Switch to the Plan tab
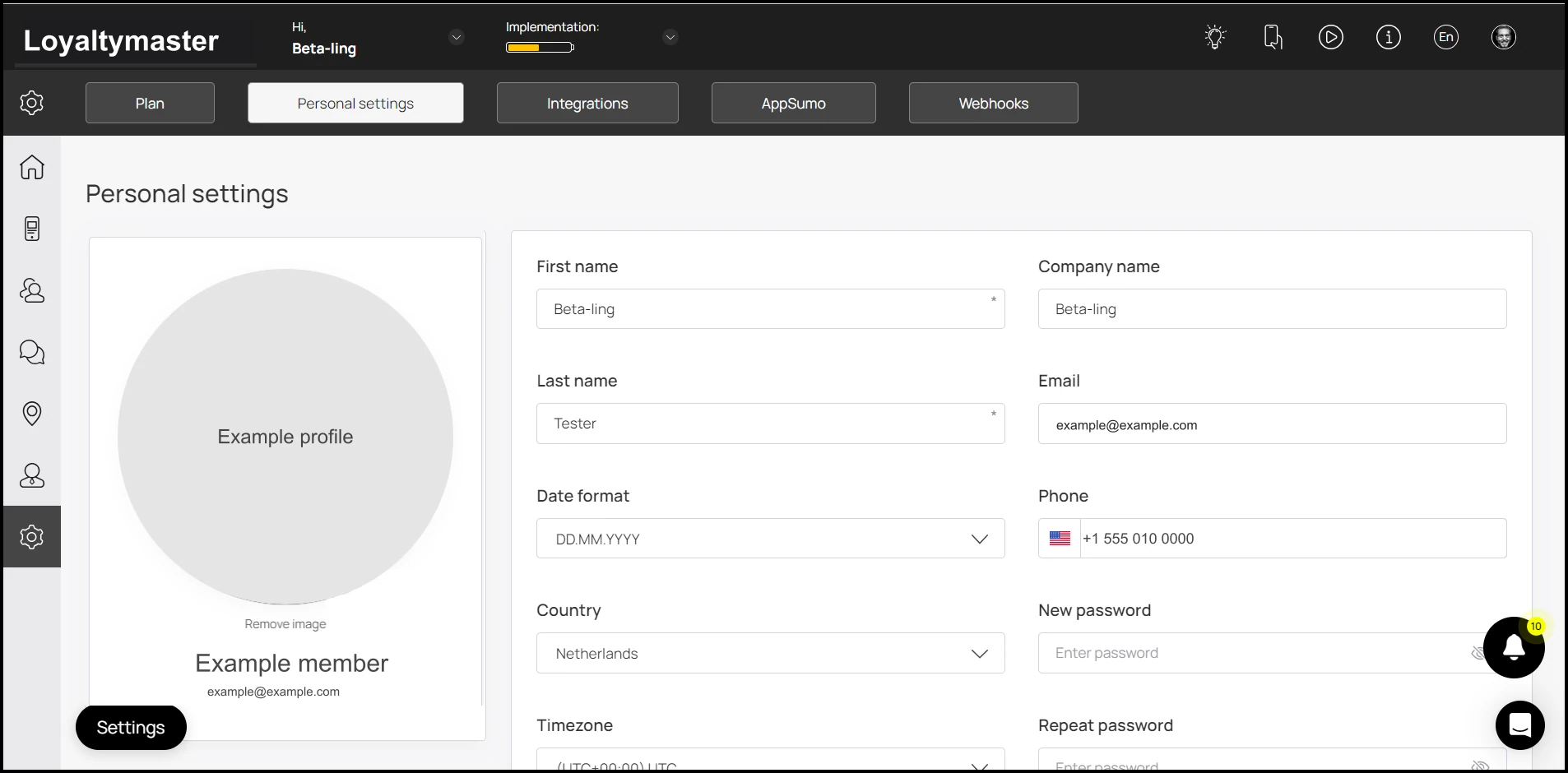 [x=150, y=103]
